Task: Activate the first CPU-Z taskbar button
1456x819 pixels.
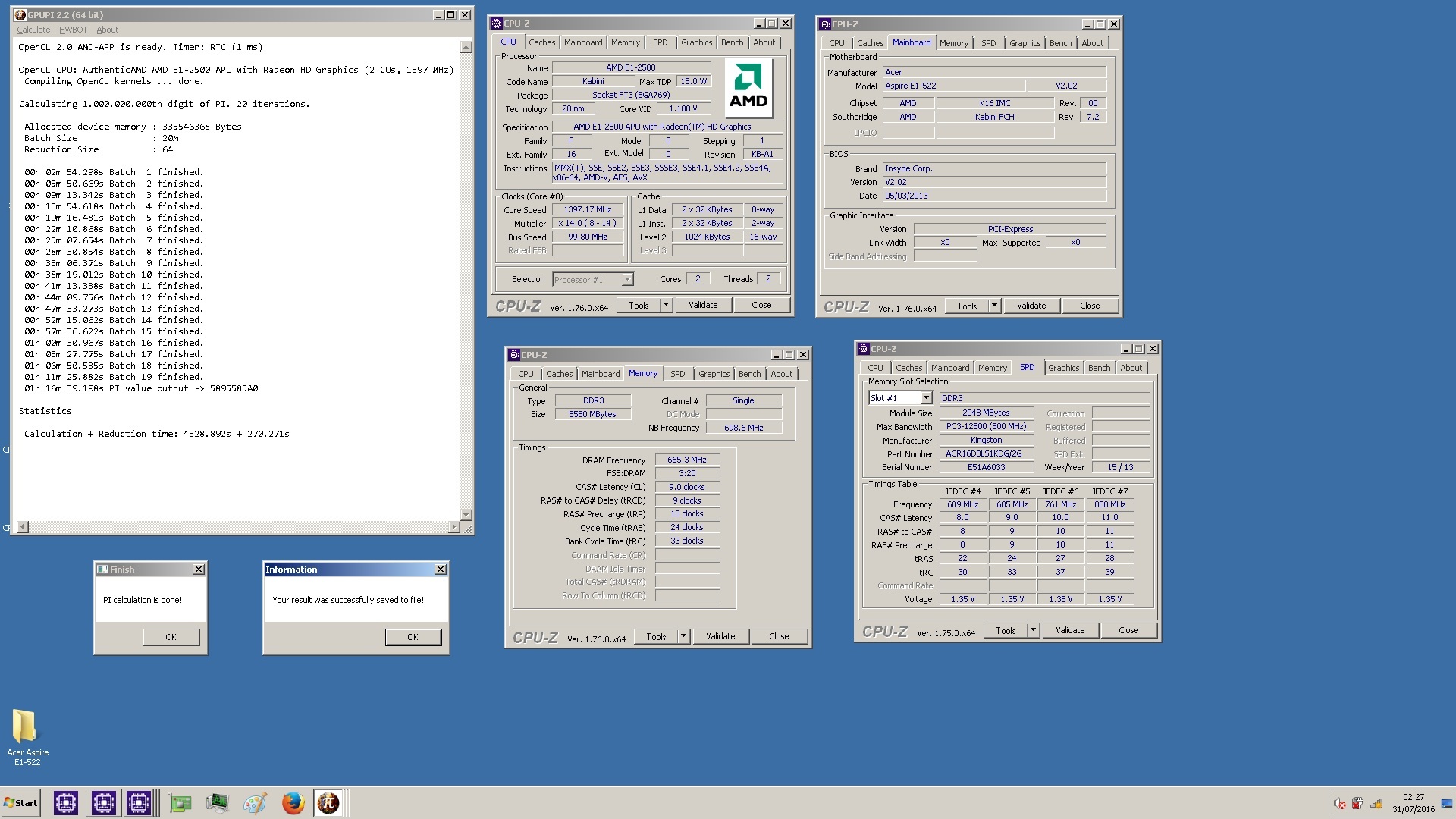Action: (66, 803)
